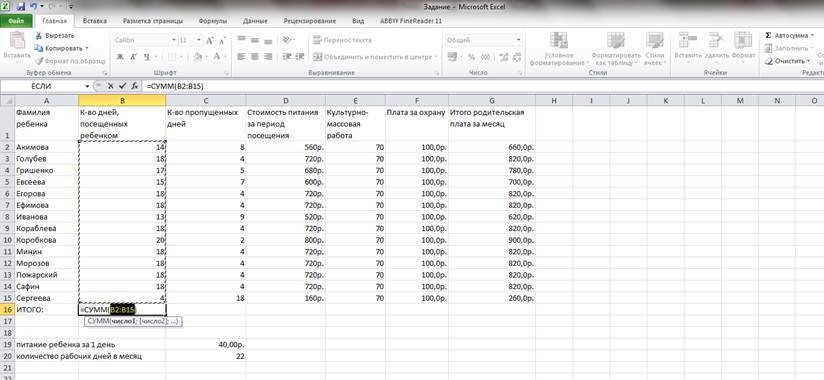This screenshot has width=824, height=380.
Task: Switch to the Рецензирование tab
Action: 310,22
